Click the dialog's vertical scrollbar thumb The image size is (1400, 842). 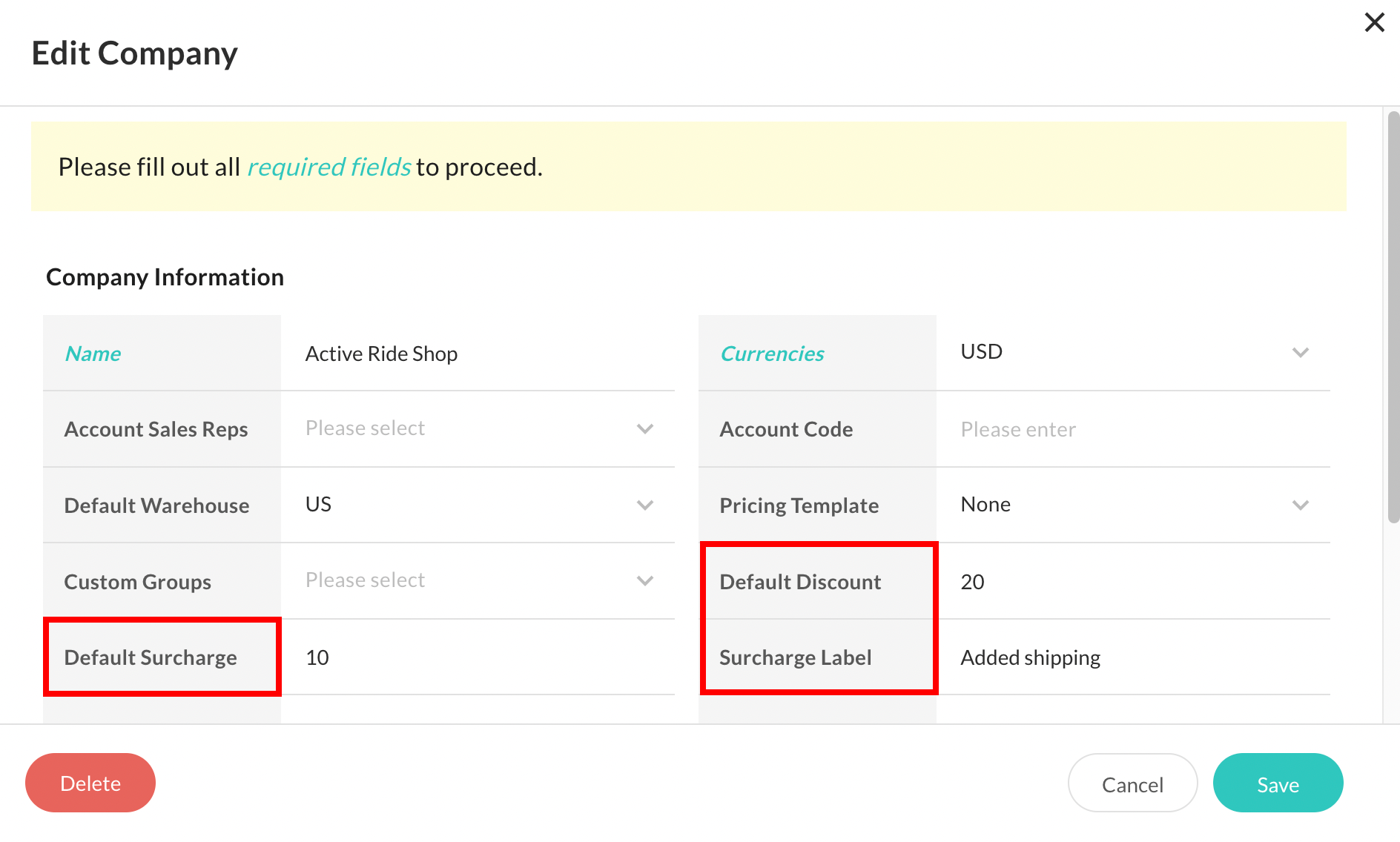(x=1393, y=317)
